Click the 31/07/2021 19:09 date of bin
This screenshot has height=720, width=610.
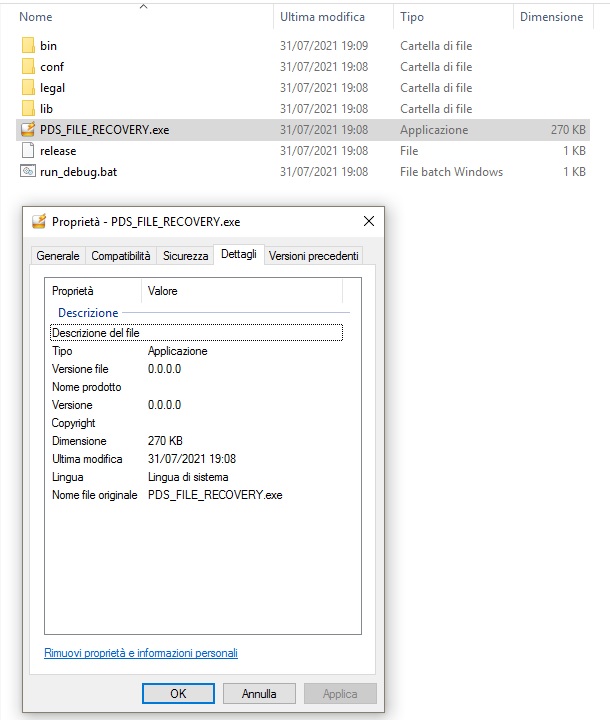pos(324,45)
